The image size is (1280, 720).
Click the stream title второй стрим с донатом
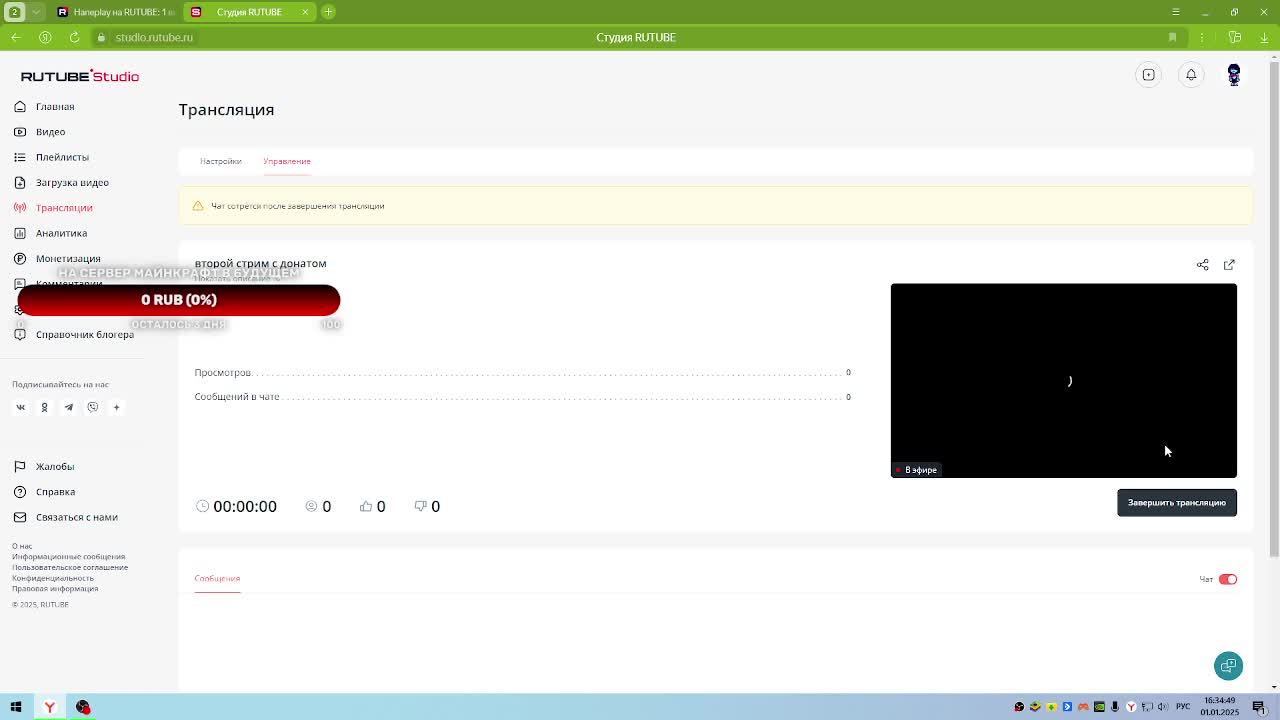(260, 263)
